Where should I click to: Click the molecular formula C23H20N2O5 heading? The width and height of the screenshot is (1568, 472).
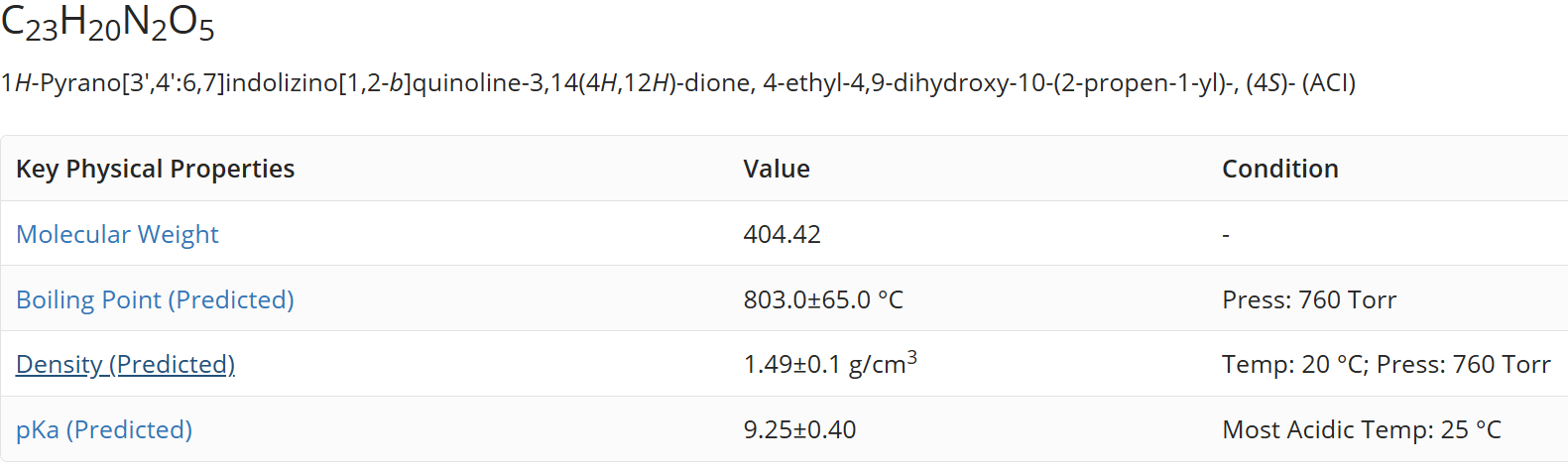tap(107, 24)
